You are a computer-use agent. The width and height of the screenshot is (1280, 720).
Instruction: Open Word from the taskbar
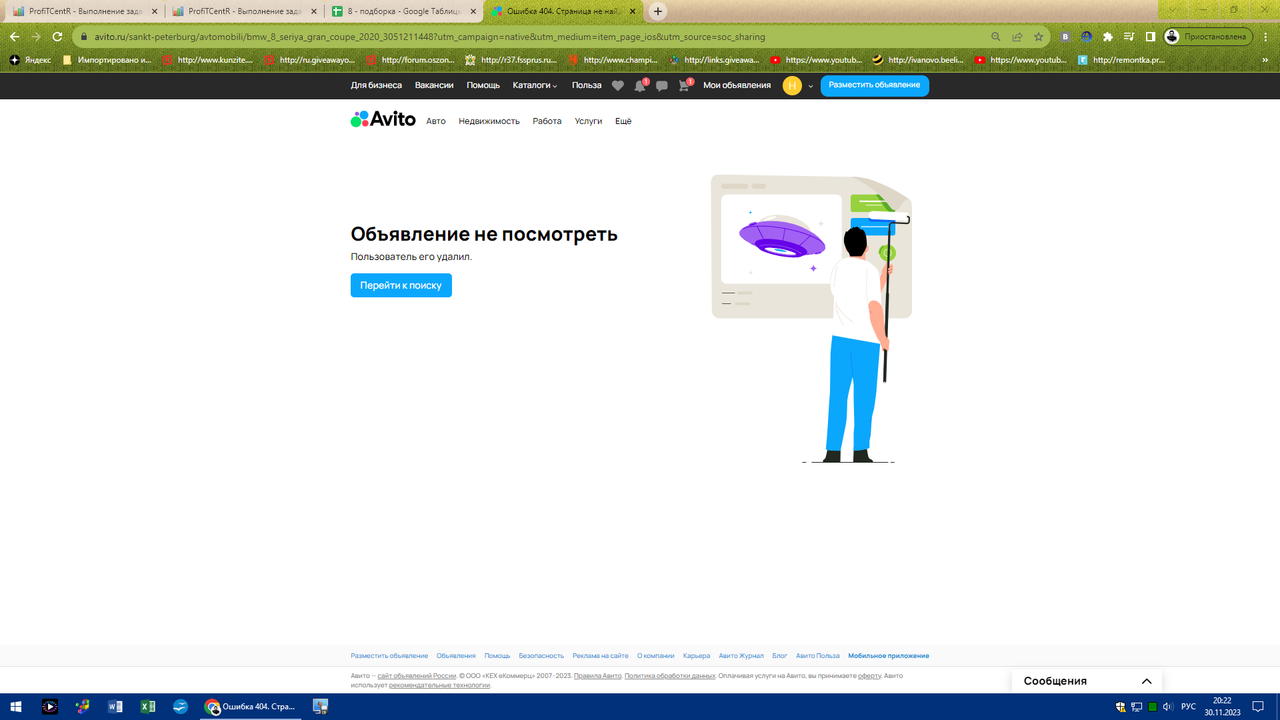click(115, 706)
